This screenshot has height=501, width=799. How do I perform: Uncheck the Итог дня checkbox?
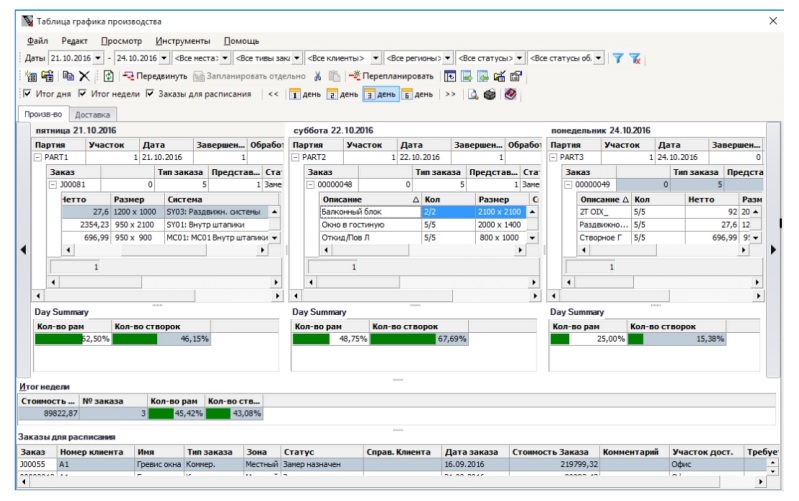point(27,94)
